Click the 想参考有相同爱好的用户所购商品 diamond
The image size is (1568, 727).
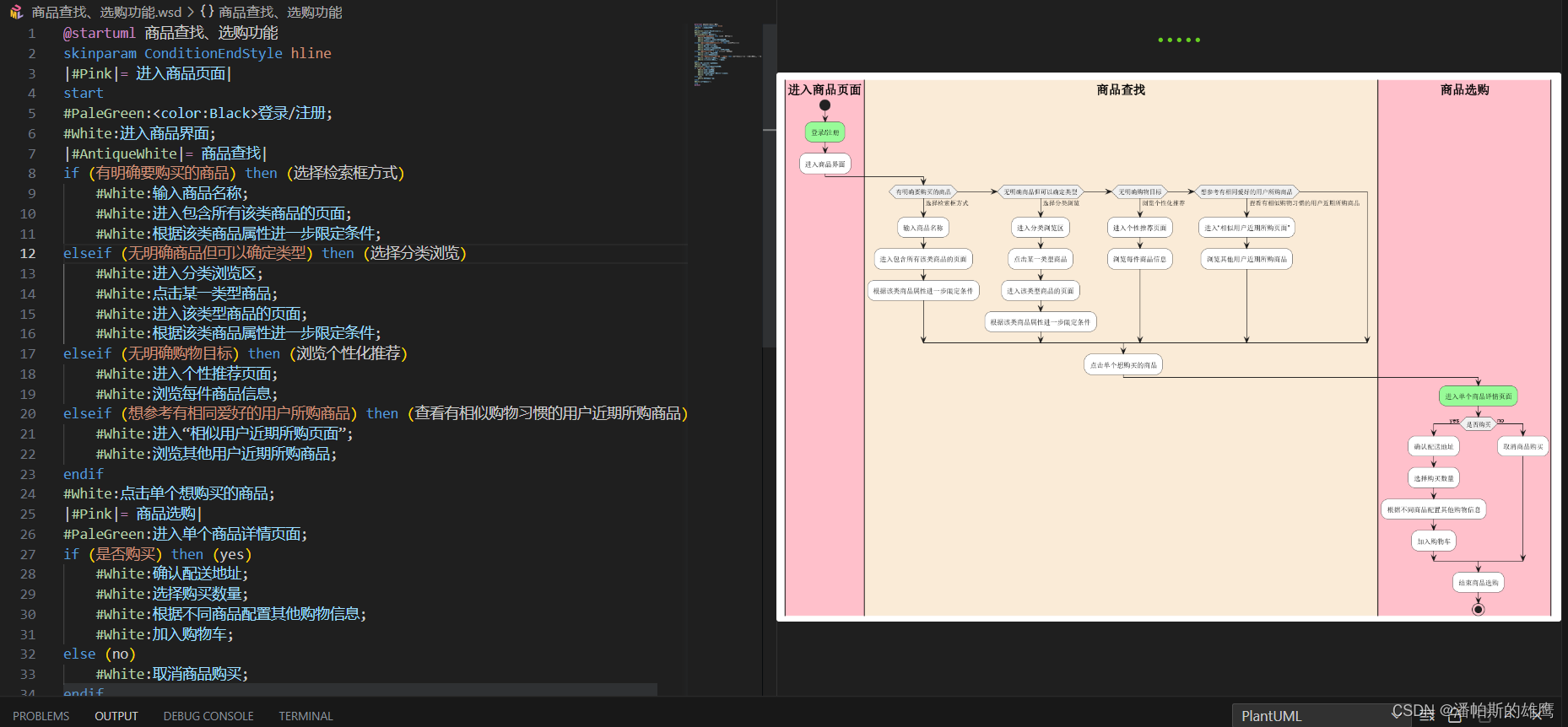tap(1246, 192)
